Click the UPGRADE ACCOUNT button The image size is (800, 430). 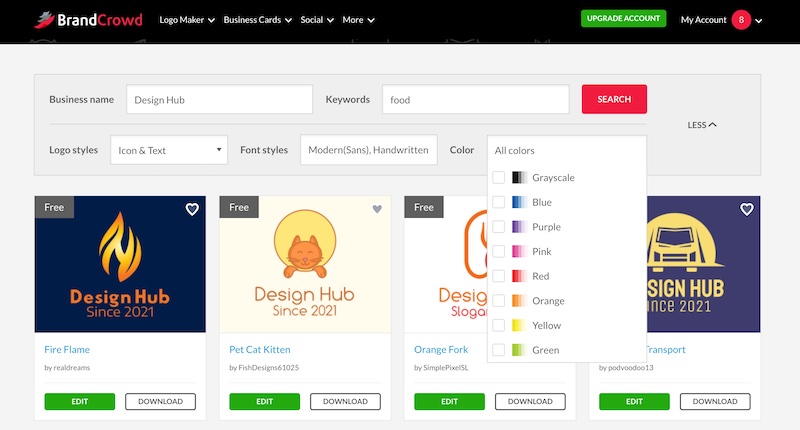(x=623, y=19)
